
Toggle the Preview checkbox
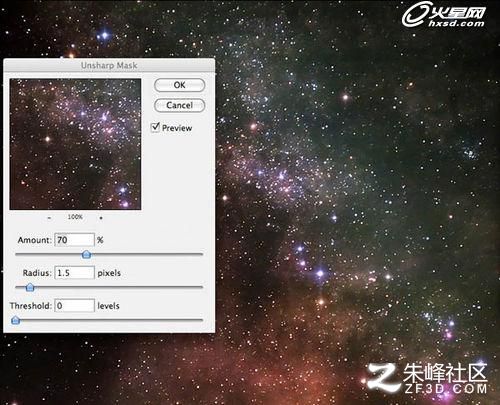coord(155,127)
